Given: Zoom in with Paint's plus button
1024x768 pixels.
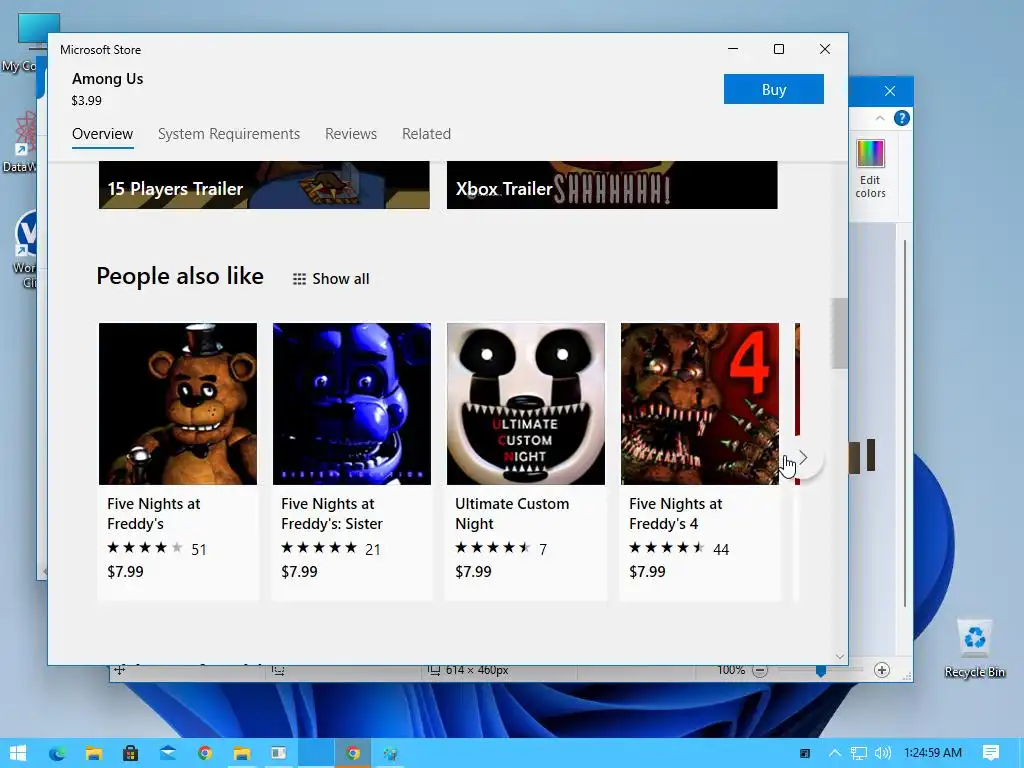Looking at the screenshot, I should pos(882,670).
